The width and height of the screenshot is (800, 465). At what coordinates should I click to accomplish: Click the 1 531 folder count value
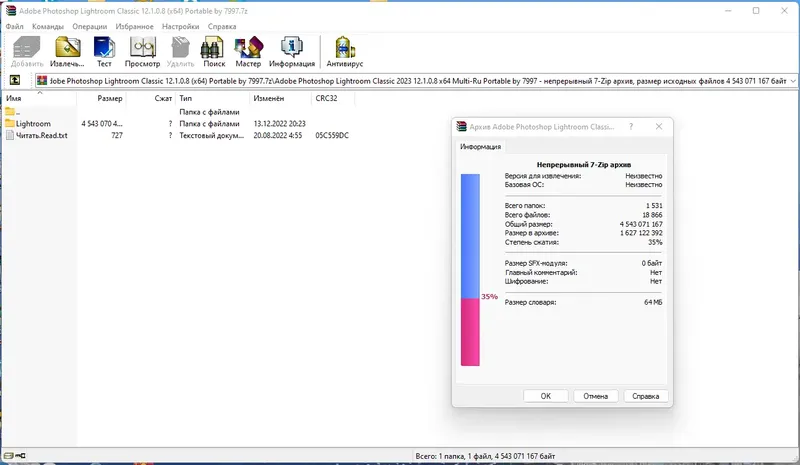coord(654,206)
